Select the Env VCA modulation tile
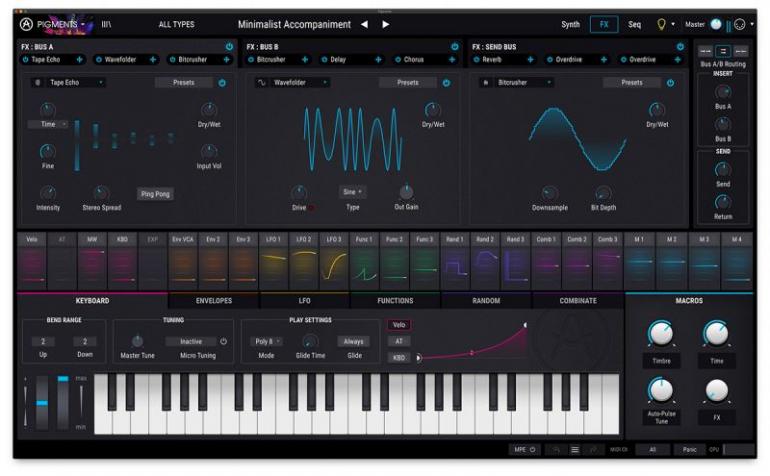The width and height of the screenshot is (770, 476). point(183,261)
